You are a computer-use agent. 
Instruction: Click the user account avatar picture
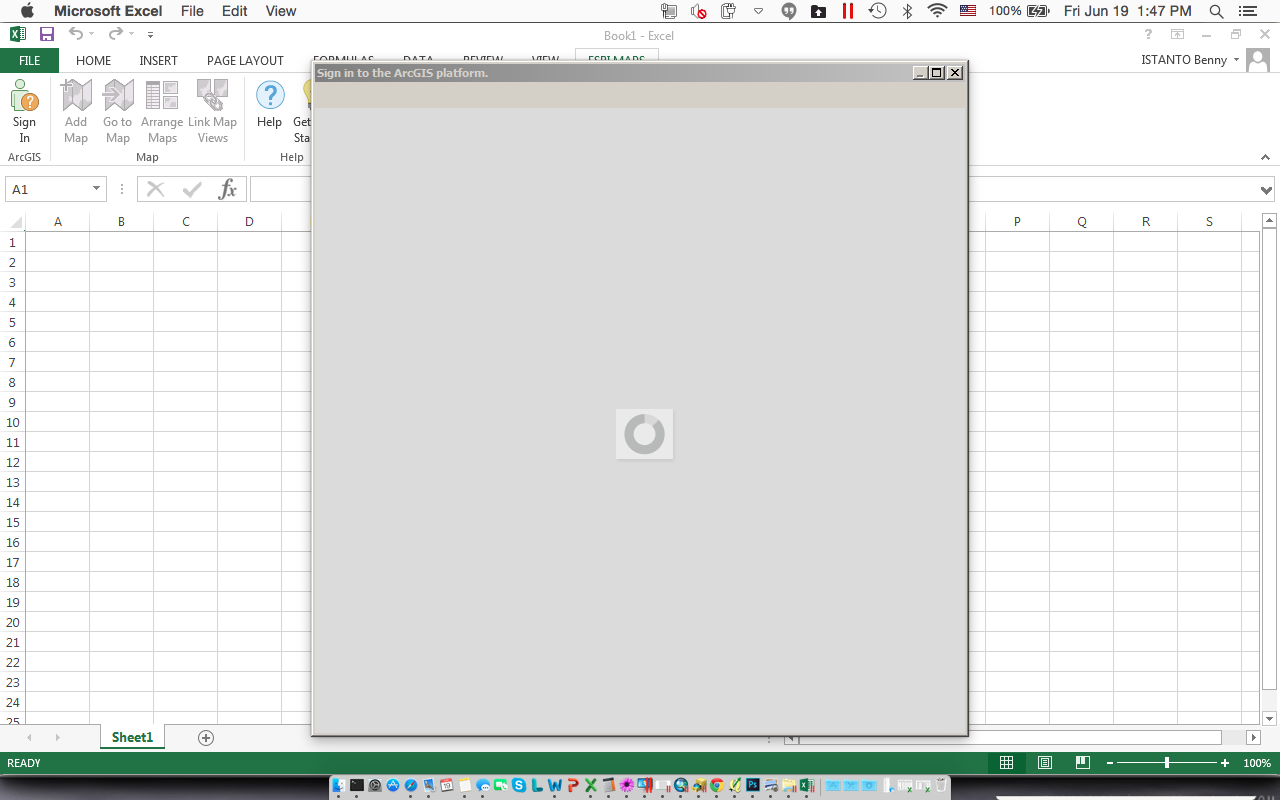1258,60
